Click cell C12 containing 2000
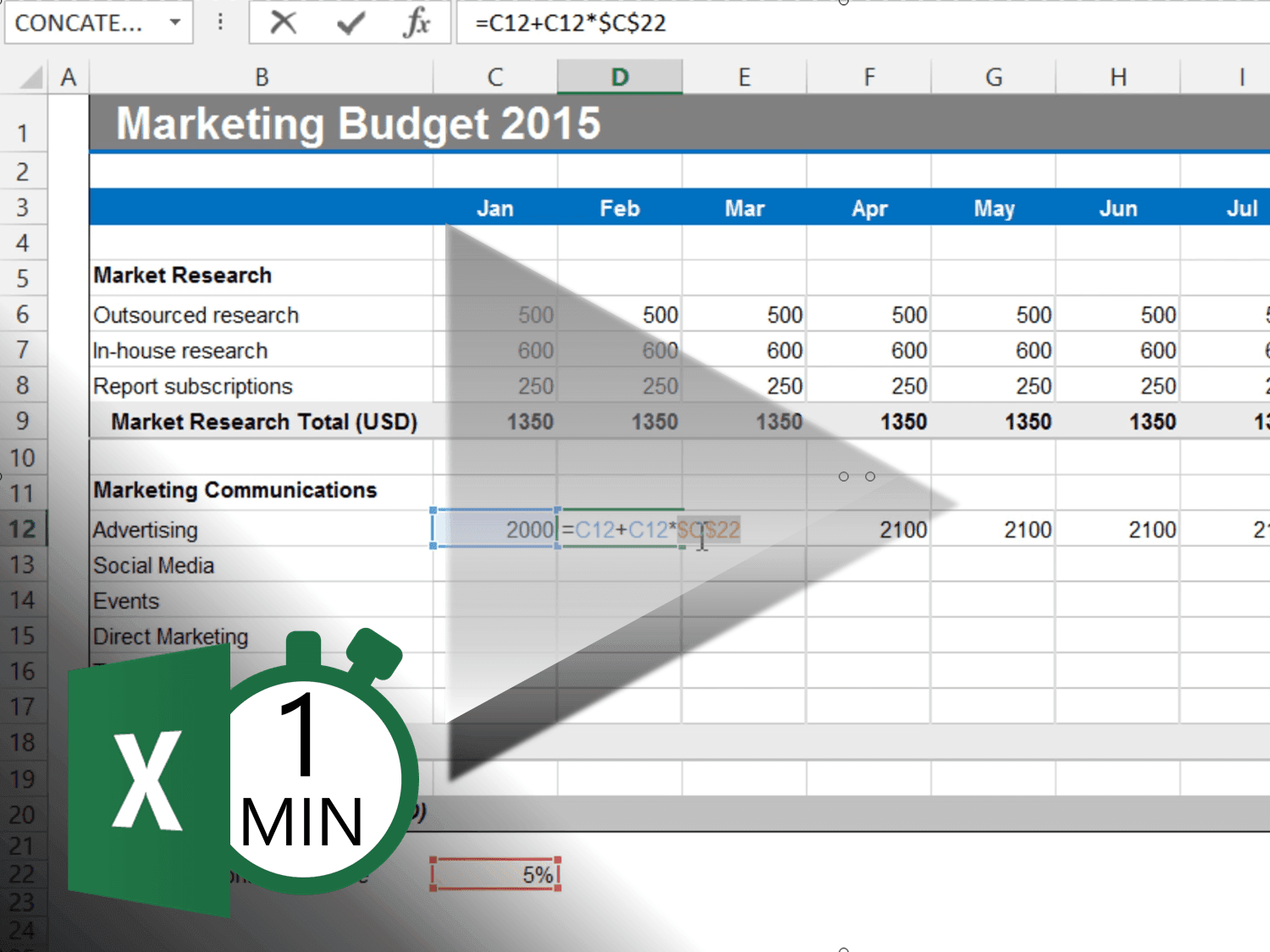Screen dimensions: 1270x952 (495, 530)
